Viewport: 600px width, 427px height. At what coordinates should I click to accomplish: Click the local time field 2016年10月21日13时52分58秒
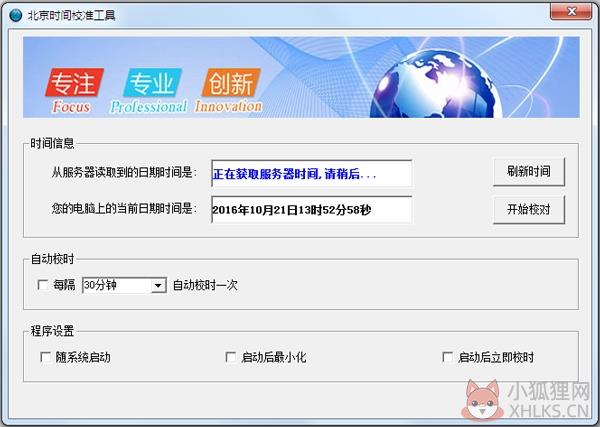pyautogui.click(x=311, y=210)
